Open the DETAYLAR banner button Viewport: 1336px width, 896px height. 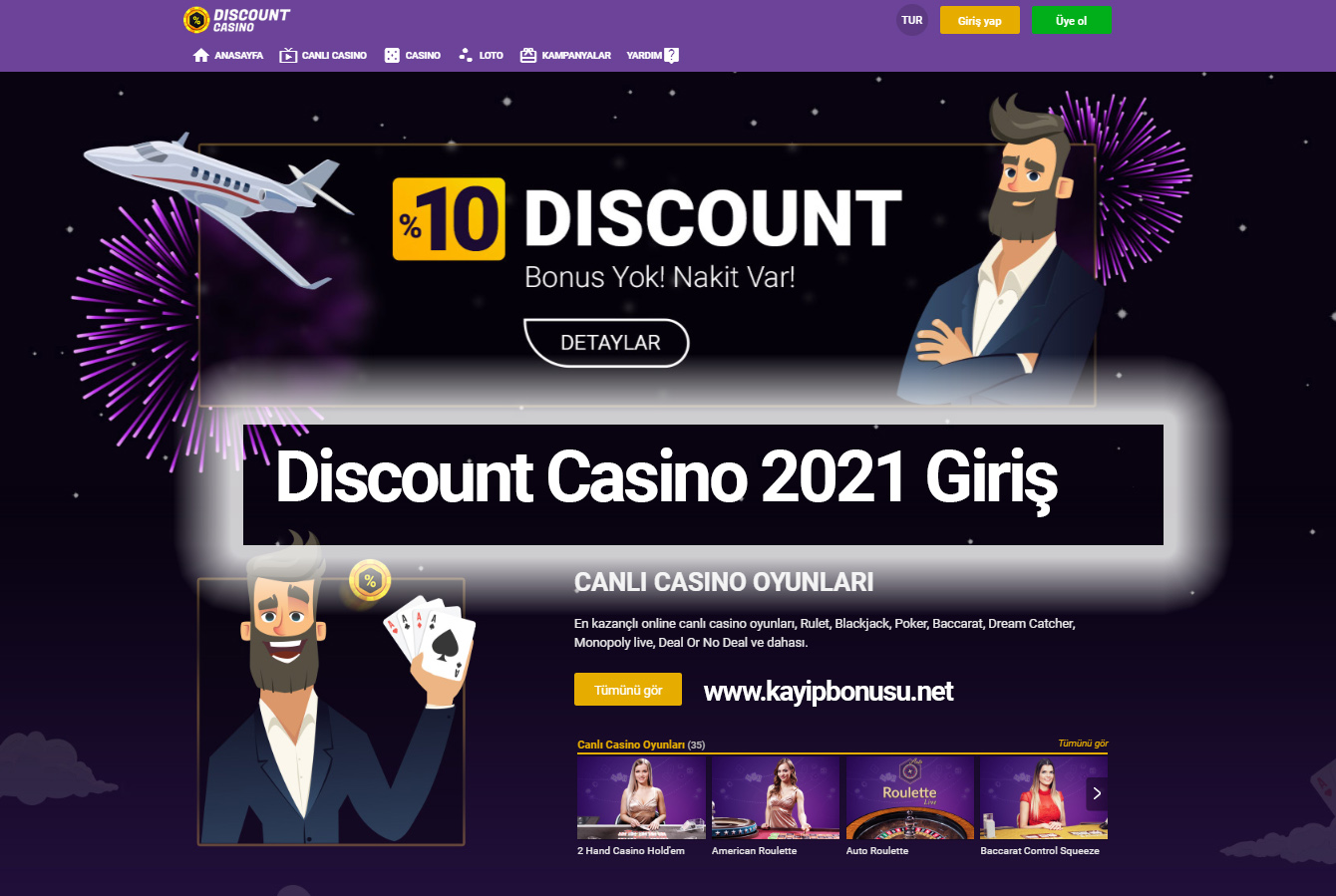pos(606,343)
